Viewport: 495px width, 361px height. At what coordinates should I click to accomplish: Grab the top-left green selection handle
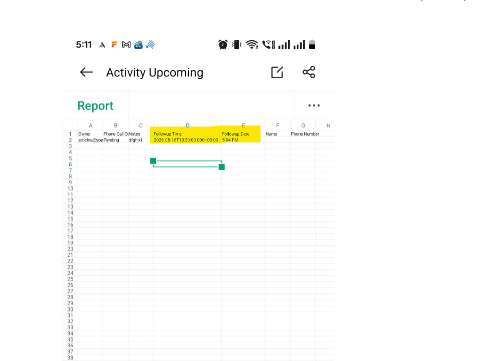point(153,161)
